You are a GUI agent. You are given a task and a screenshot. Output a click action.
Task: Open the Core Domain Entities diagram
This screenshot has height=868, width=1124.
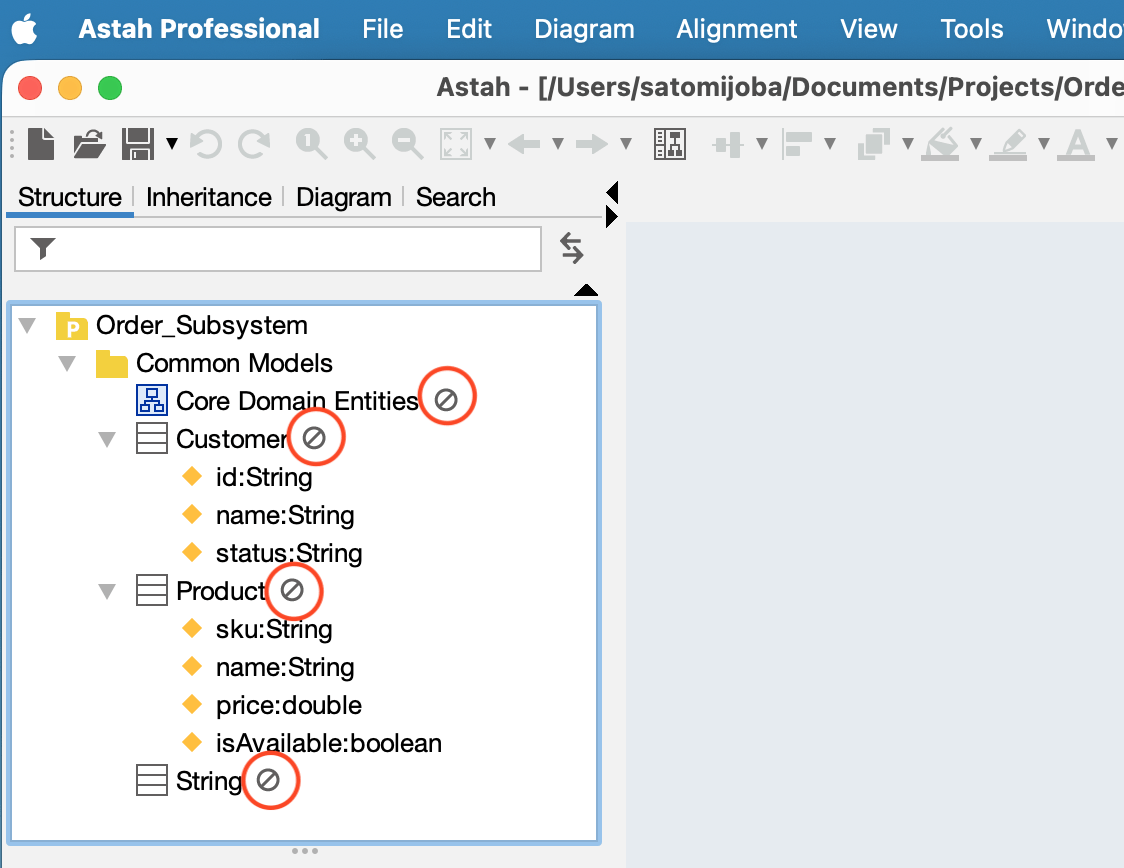(297, 401)
